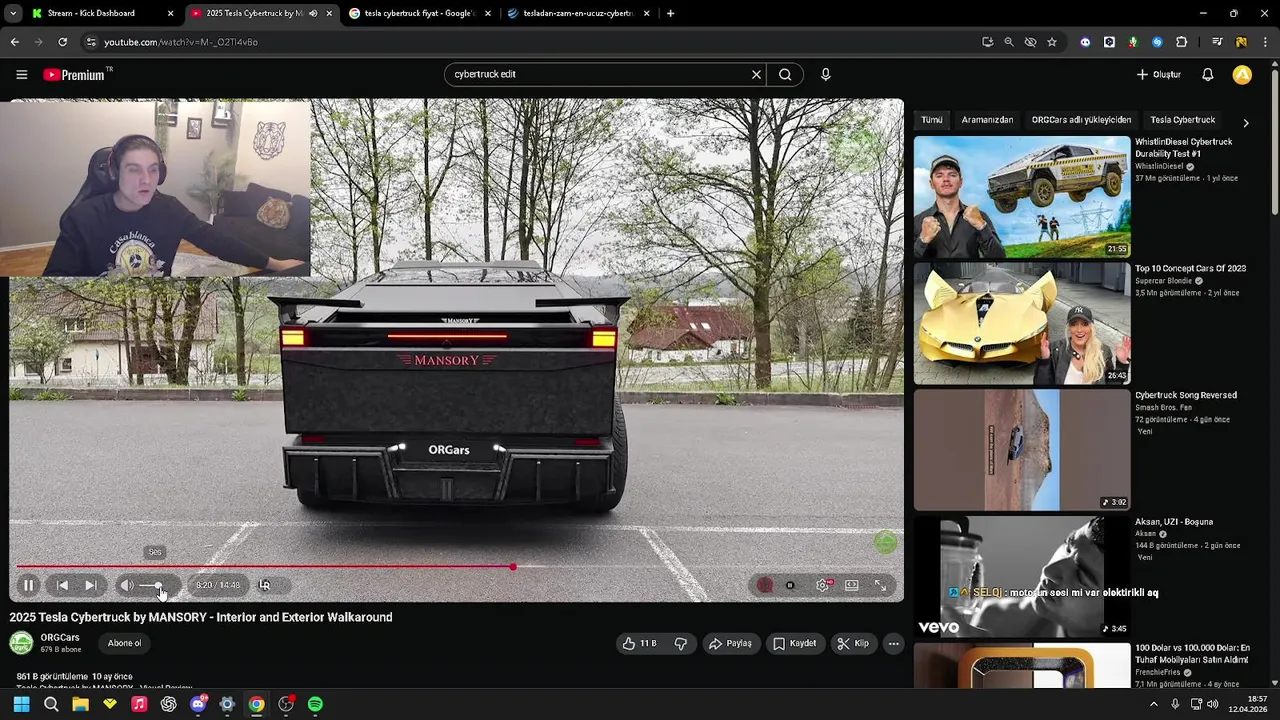
Task: Reload the current page
Action: pyautogui.click(x=62, y=42)
